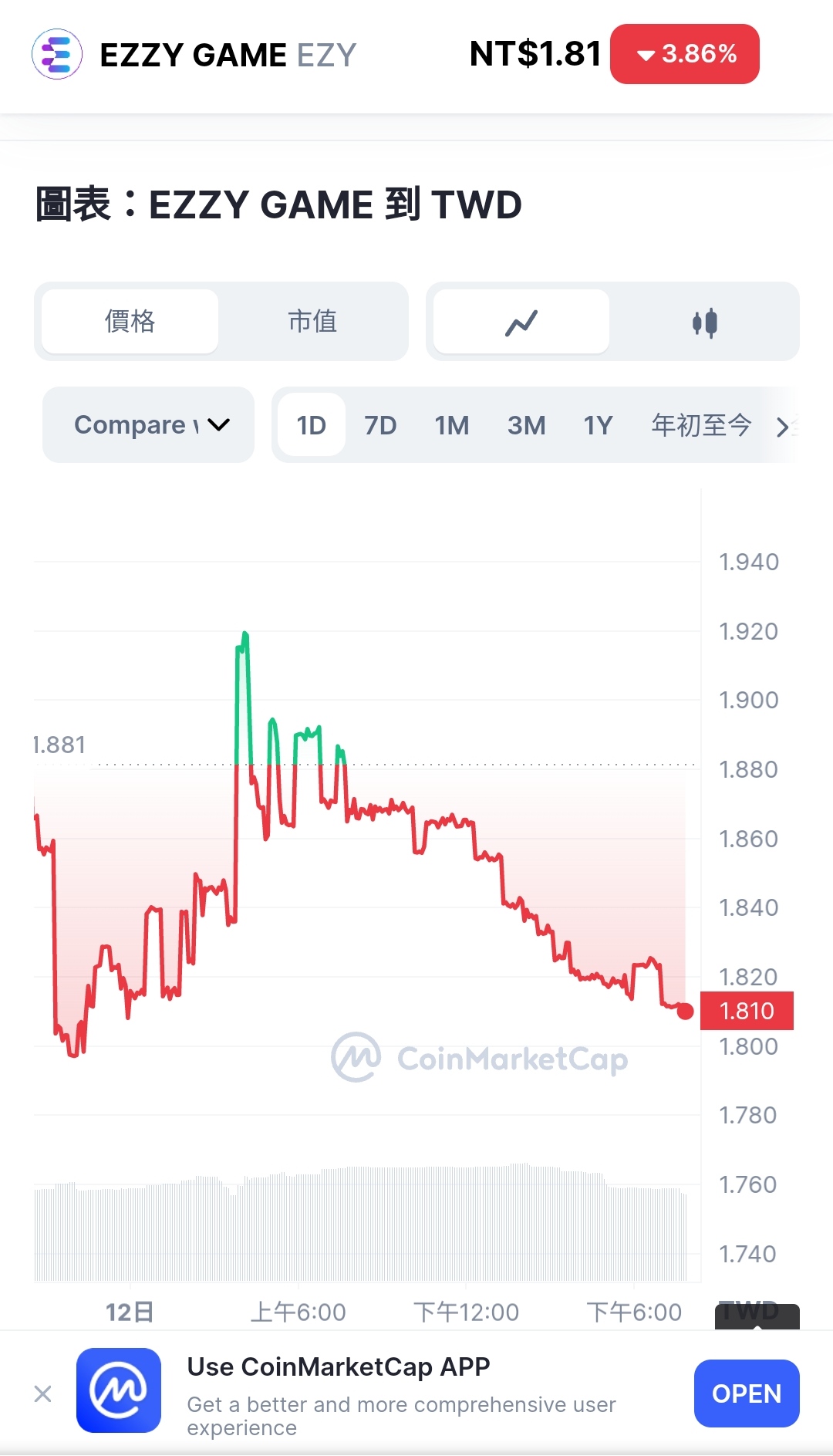The height and width of the screenshot is (1456, 833).
Task: Open the Compare dropdown
Action: 148,425
